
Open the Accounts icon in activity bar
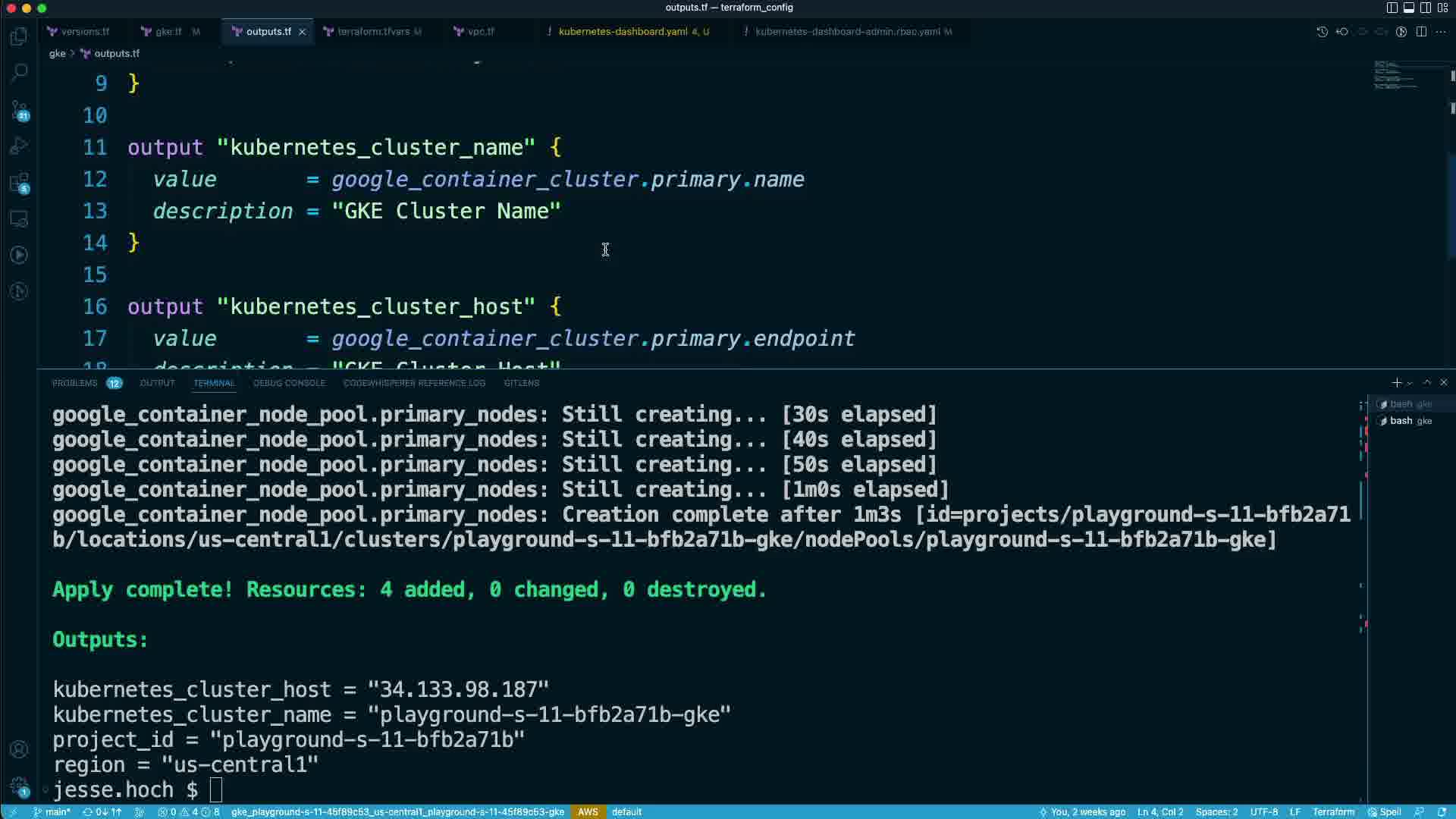tap(19, 749)
